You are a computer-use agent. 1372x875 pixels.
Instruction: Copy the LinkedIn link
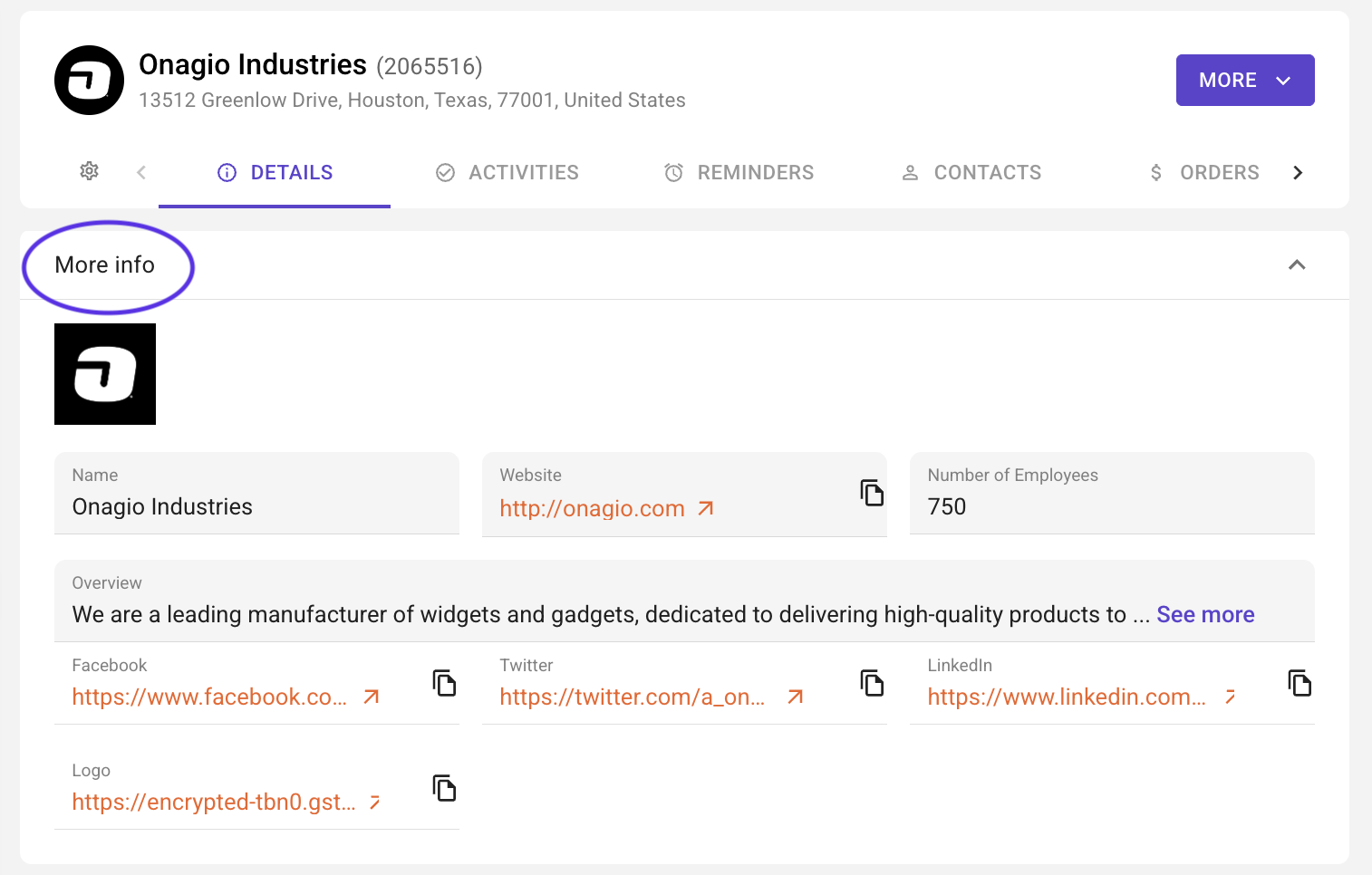[1300, 683]
